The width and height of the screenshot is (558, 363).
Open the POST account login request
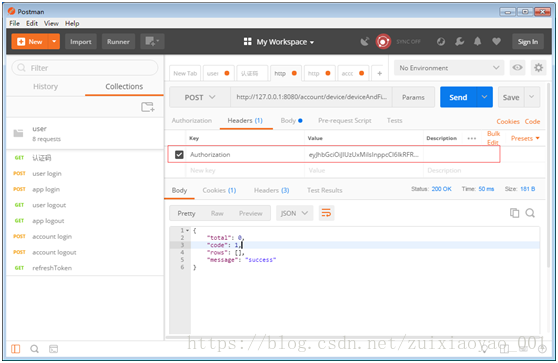pos(85,236)
